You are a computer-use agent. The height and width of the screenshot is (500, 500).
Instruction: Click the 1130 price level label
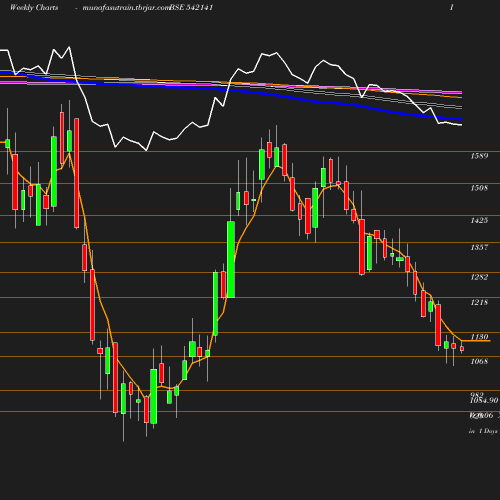pos(479,337)
